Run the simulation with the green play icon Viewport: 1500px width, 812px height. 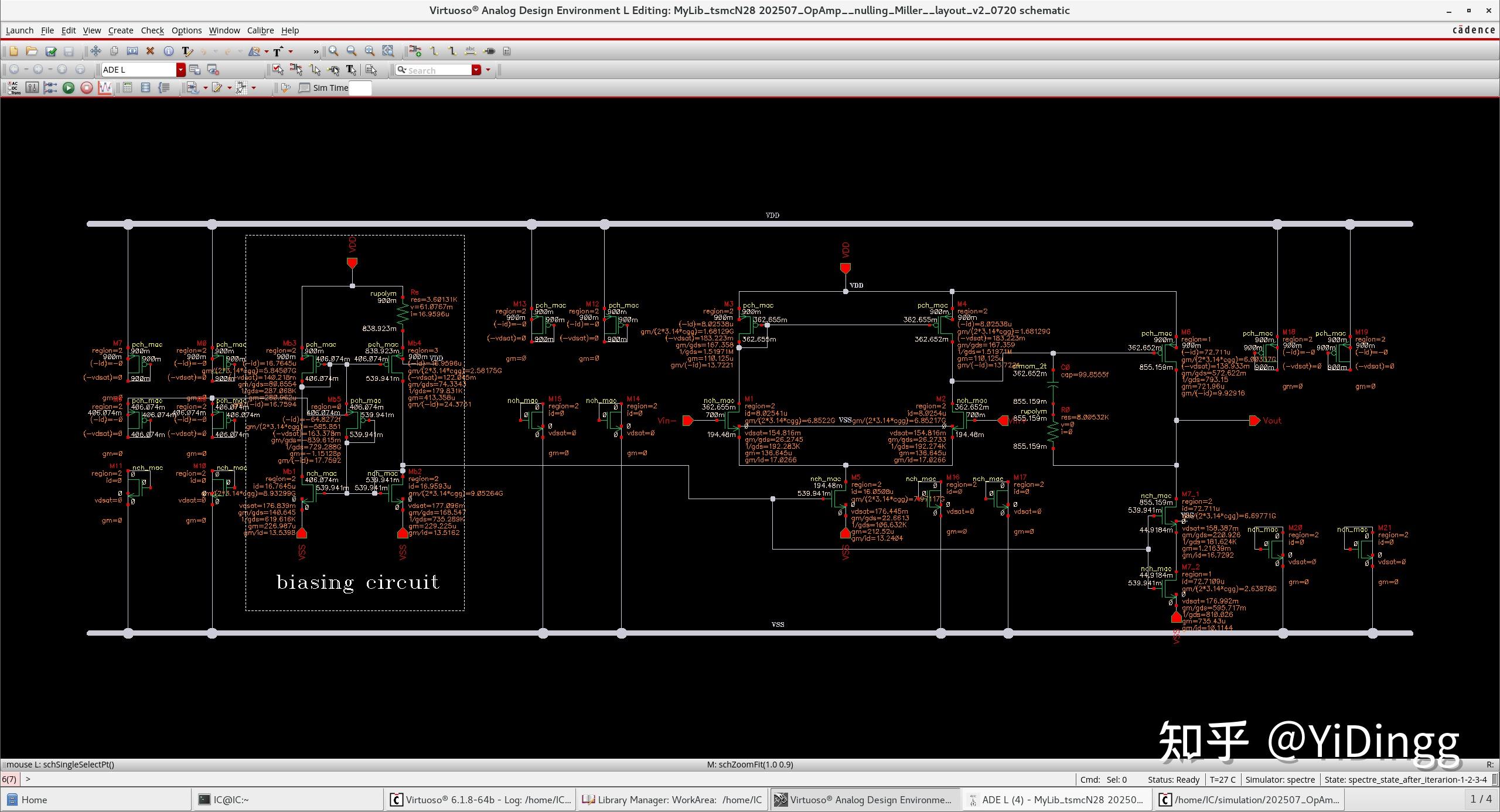coord(69,88)
